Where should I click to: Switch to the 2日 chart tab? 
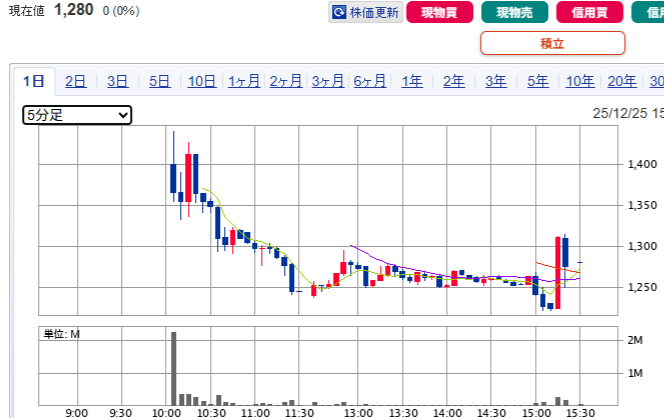click(75, 82)
